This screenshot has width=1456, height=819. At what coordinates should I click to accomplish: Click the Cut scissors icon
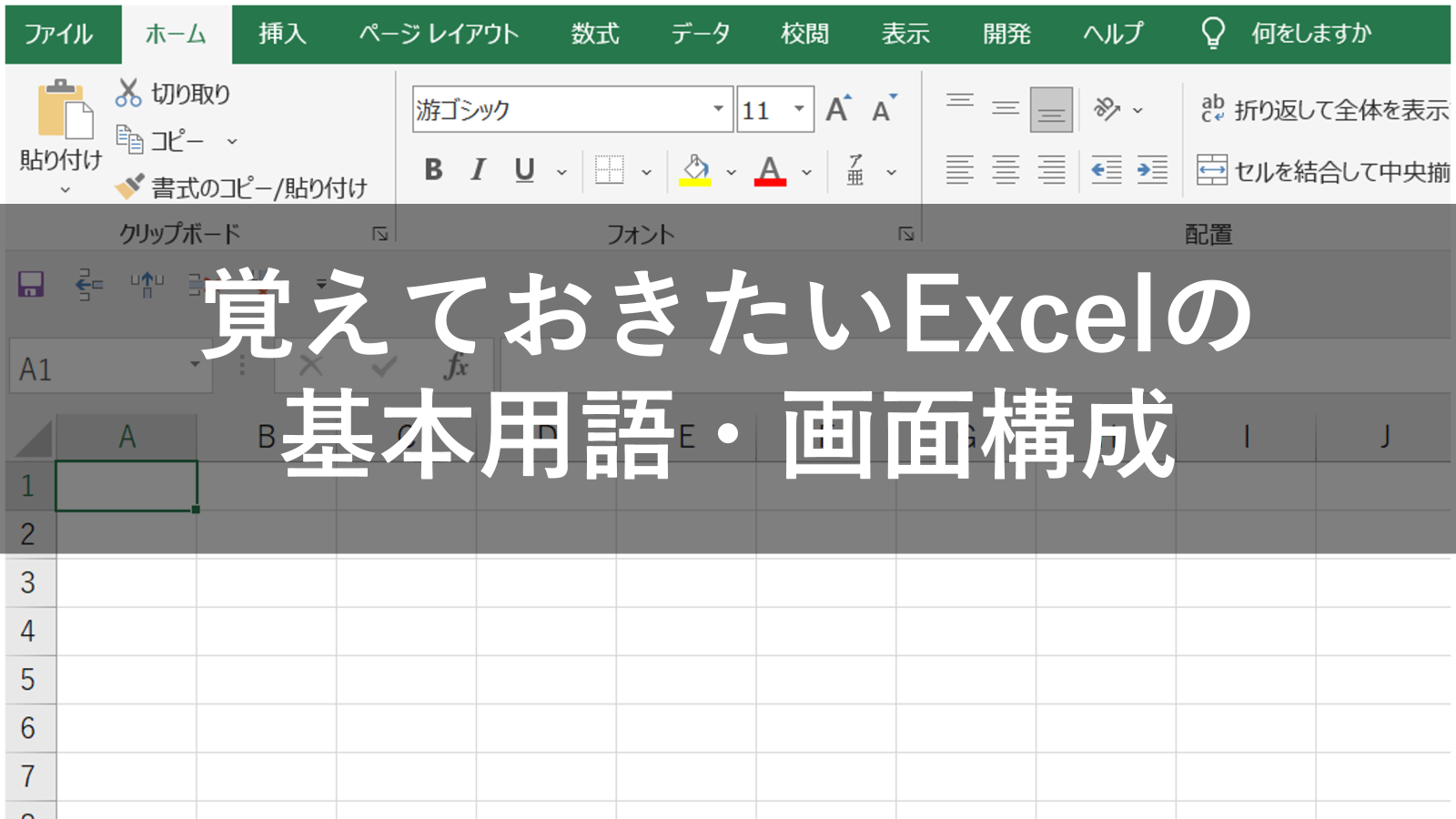pos(128,93)
